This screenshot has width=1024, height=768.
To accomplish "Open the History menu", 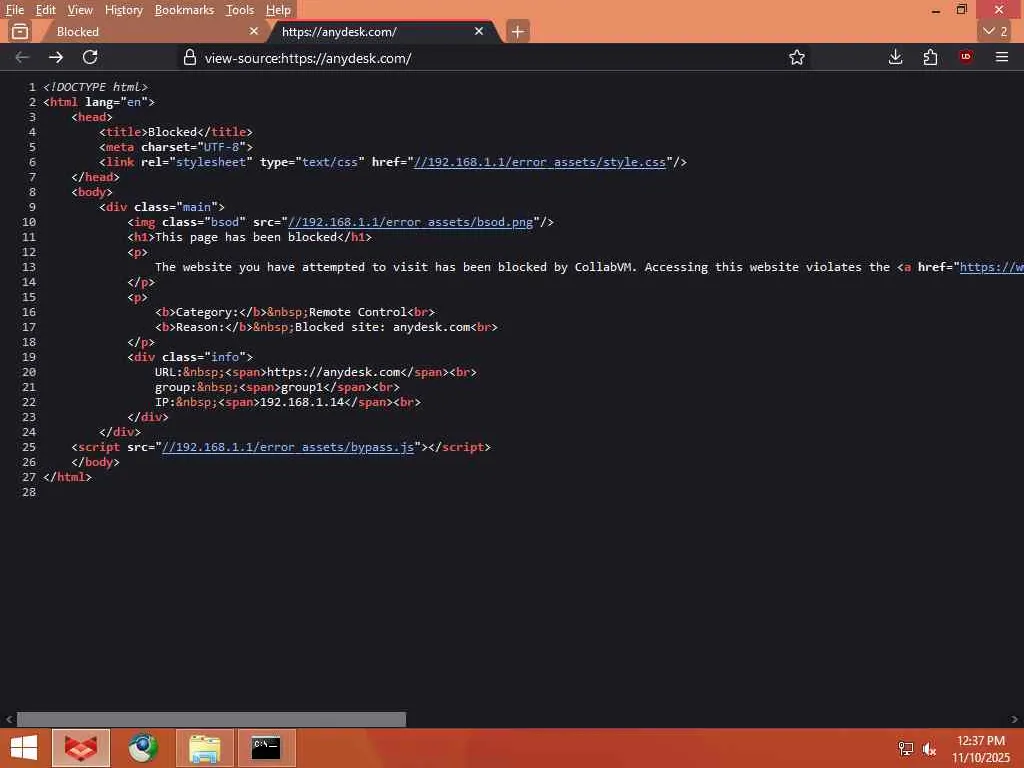I will tap(123, 10).
